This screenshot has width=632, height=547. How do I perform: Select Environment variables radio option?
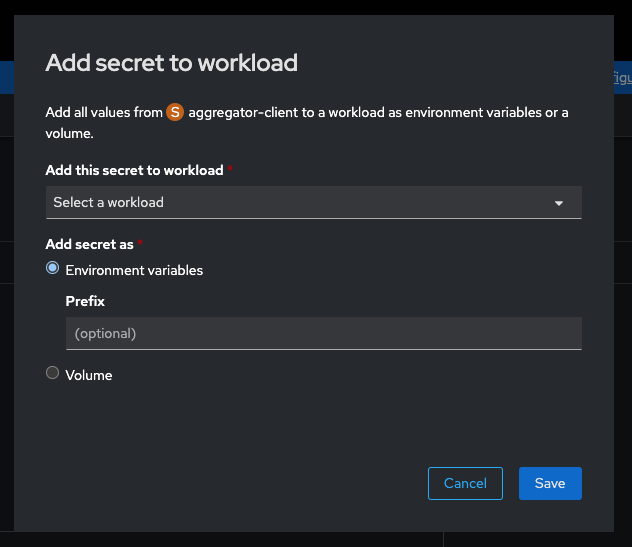[52, 268]
